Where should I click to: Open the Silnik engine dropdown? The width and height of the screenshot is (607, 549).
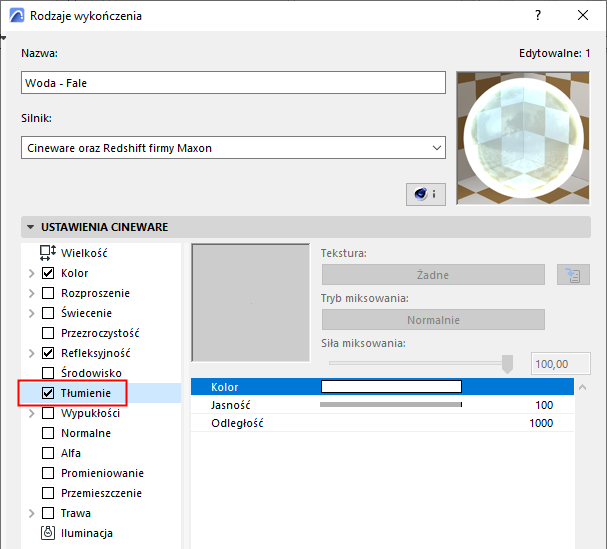(233, 148)
